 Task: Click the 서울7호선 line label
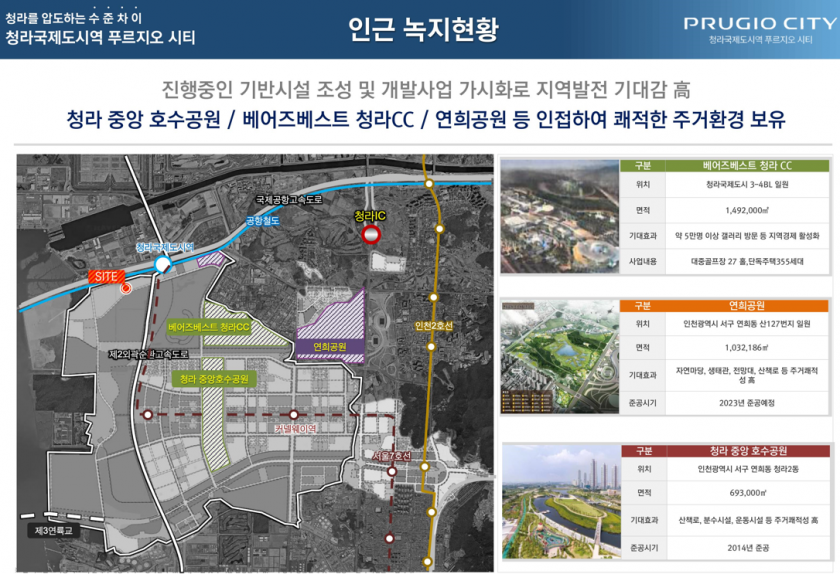pos(392,456)
